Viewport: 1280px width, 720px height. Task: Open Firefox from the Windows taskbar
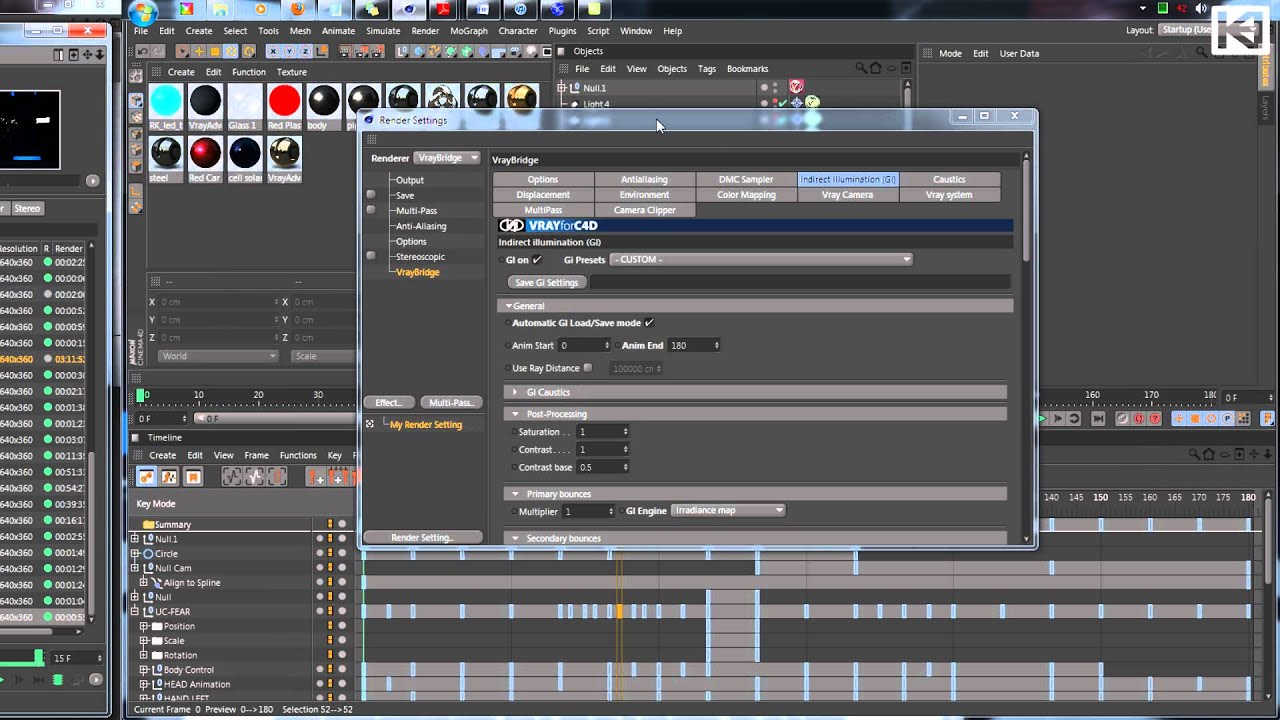[x=297, y=10]
